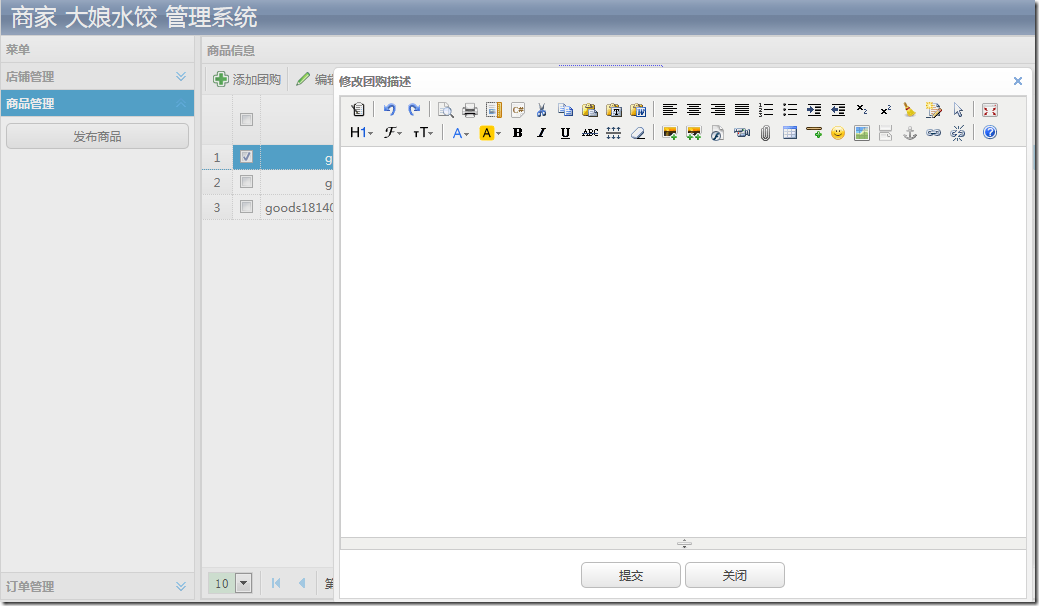Viewport: 1039px width, 606px height.
Task: Insert a table
Action: pos(790,132)
